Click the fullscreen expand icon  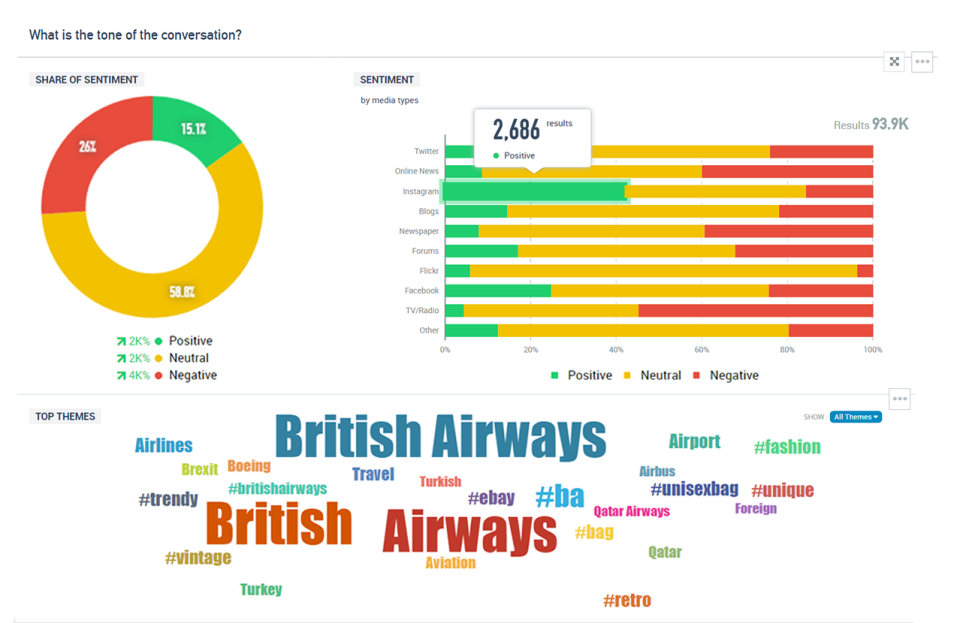tap(894, 61)
